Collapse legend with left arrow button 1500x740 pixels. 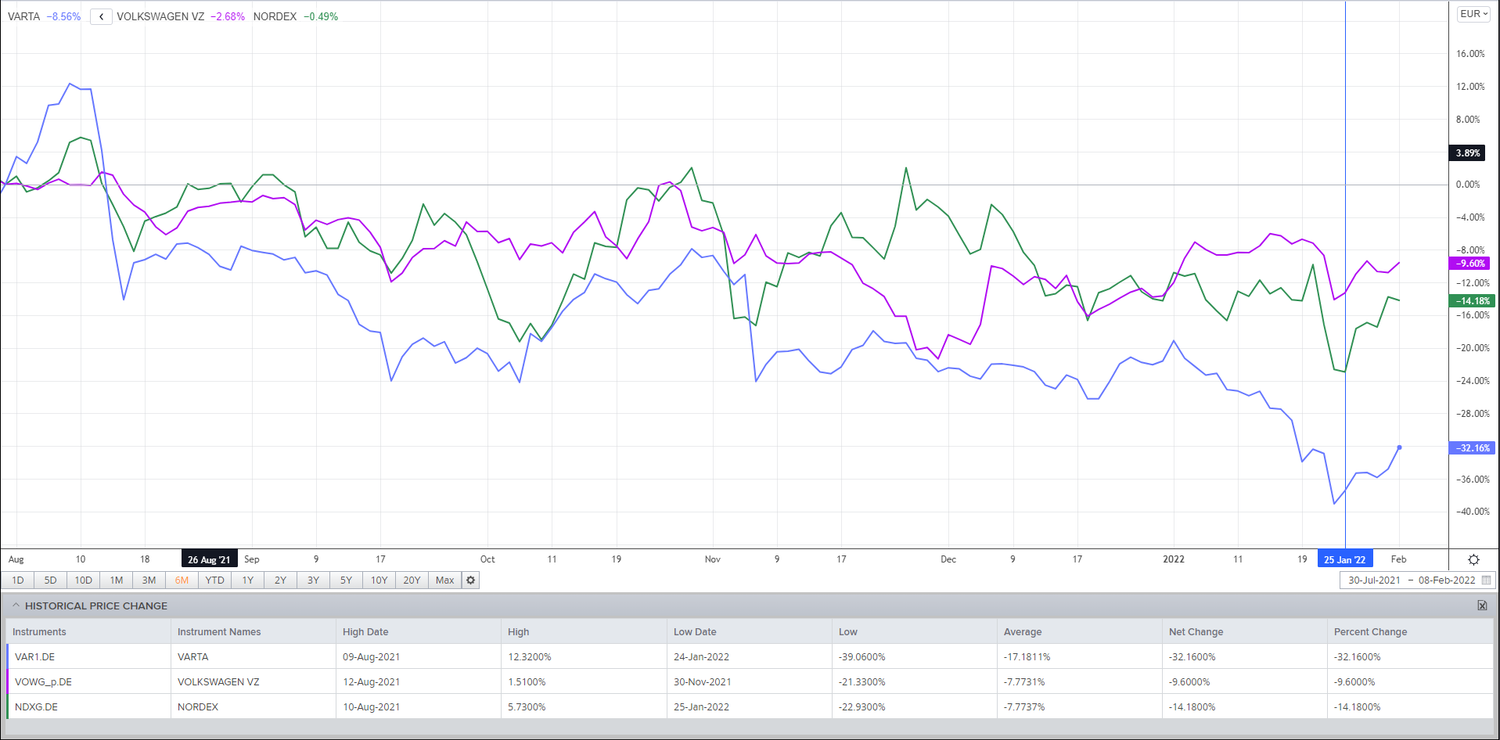click(101, 17)
